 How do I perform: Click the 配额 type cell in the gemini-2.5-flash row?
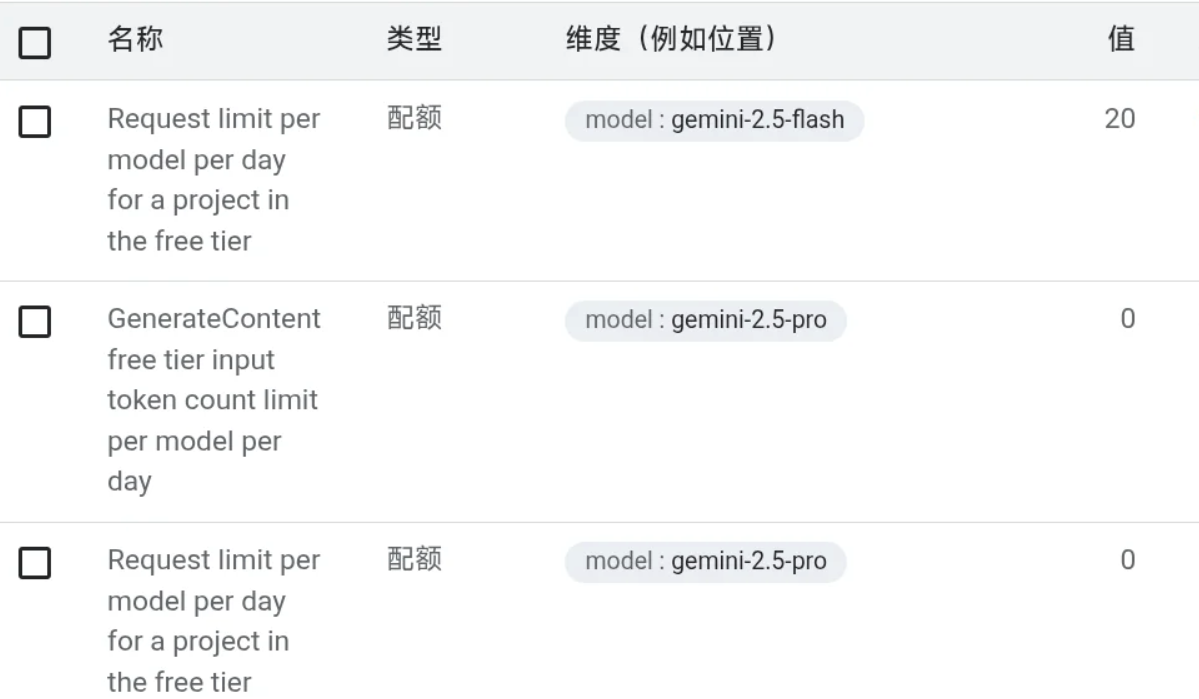tap(414, 119)
